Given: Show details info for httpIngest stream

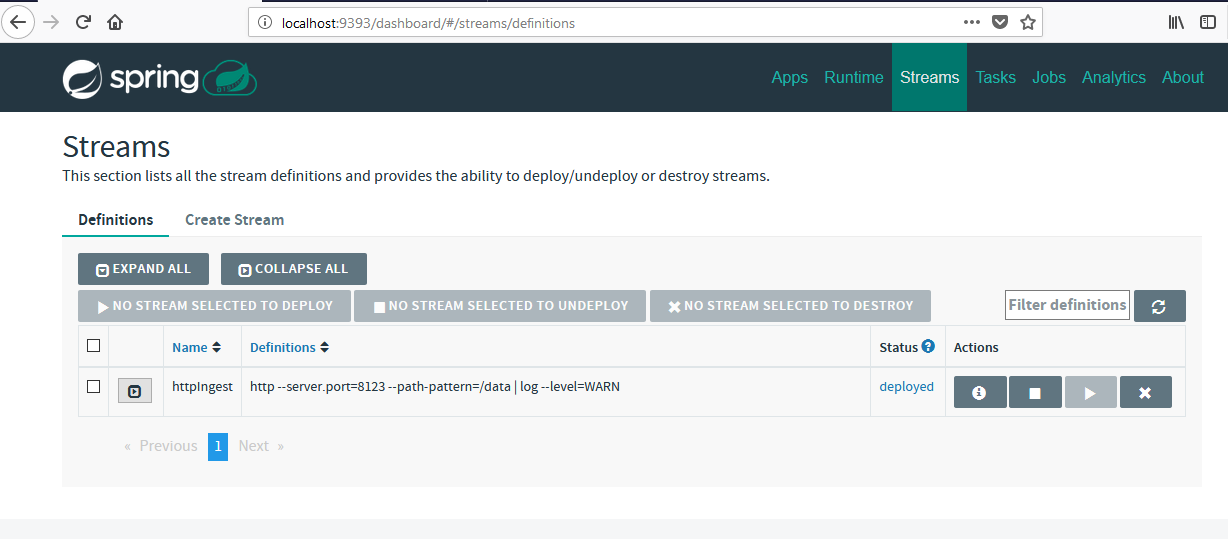Looking at the screenshot, I should click(x=980, y=393).
